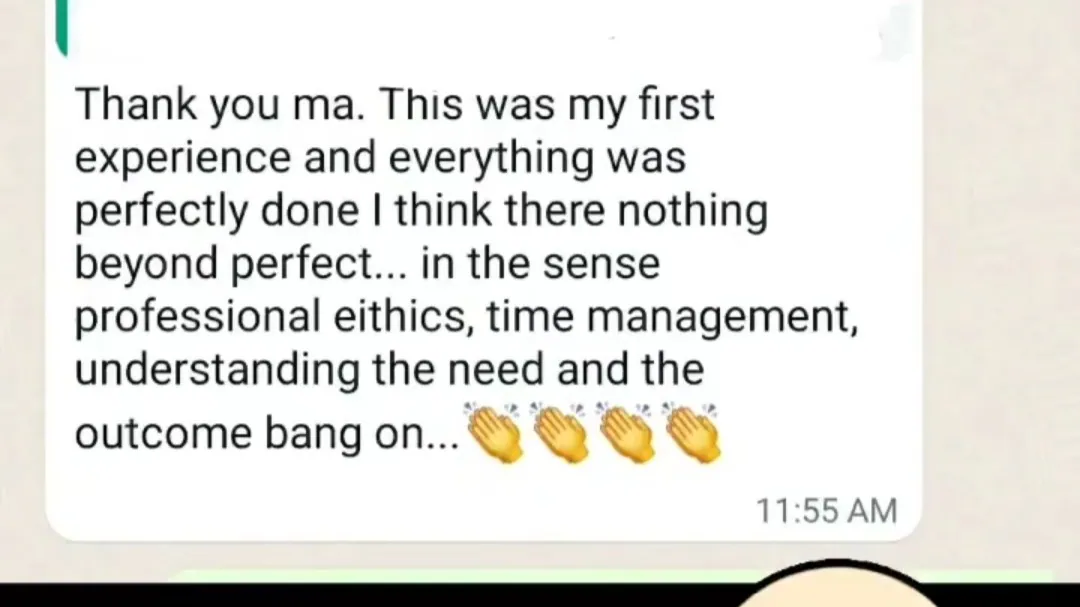This screenshot has width=1080, height=607.
Task: Click the second clapping hands emoji
Action: [x=559, y=432]
